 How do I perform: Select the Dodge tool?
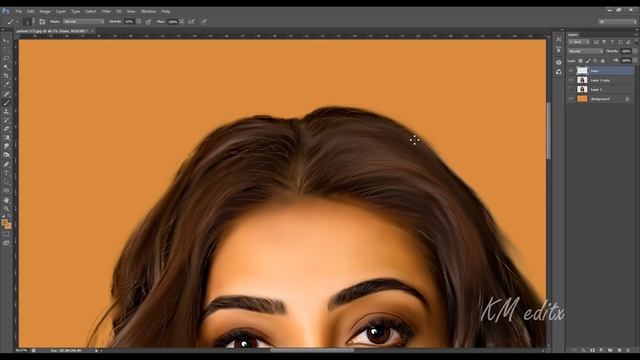click(x=6, y=155)
